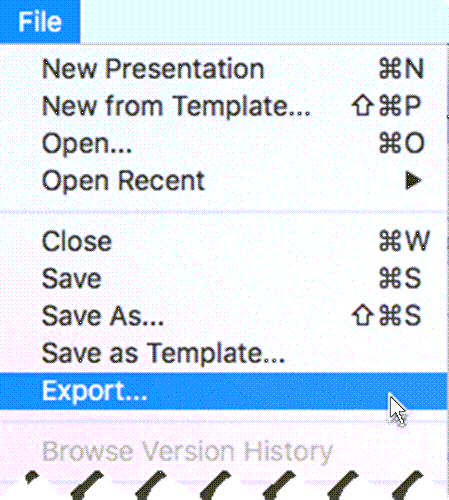Image resolution: width=449 pixels, height=500 pixels.
Task: Select the Save As... entry
Action: 223,316
